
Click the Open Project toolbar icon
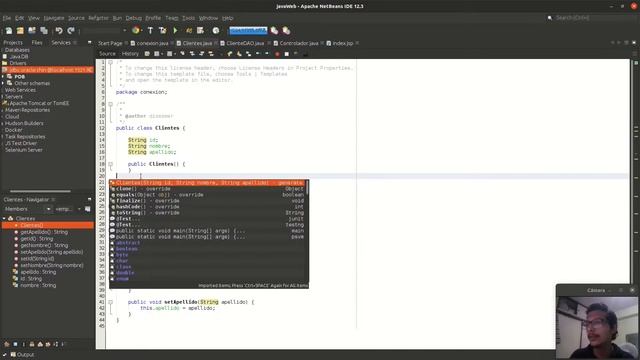pyautogui.click(x=32, y=31)
